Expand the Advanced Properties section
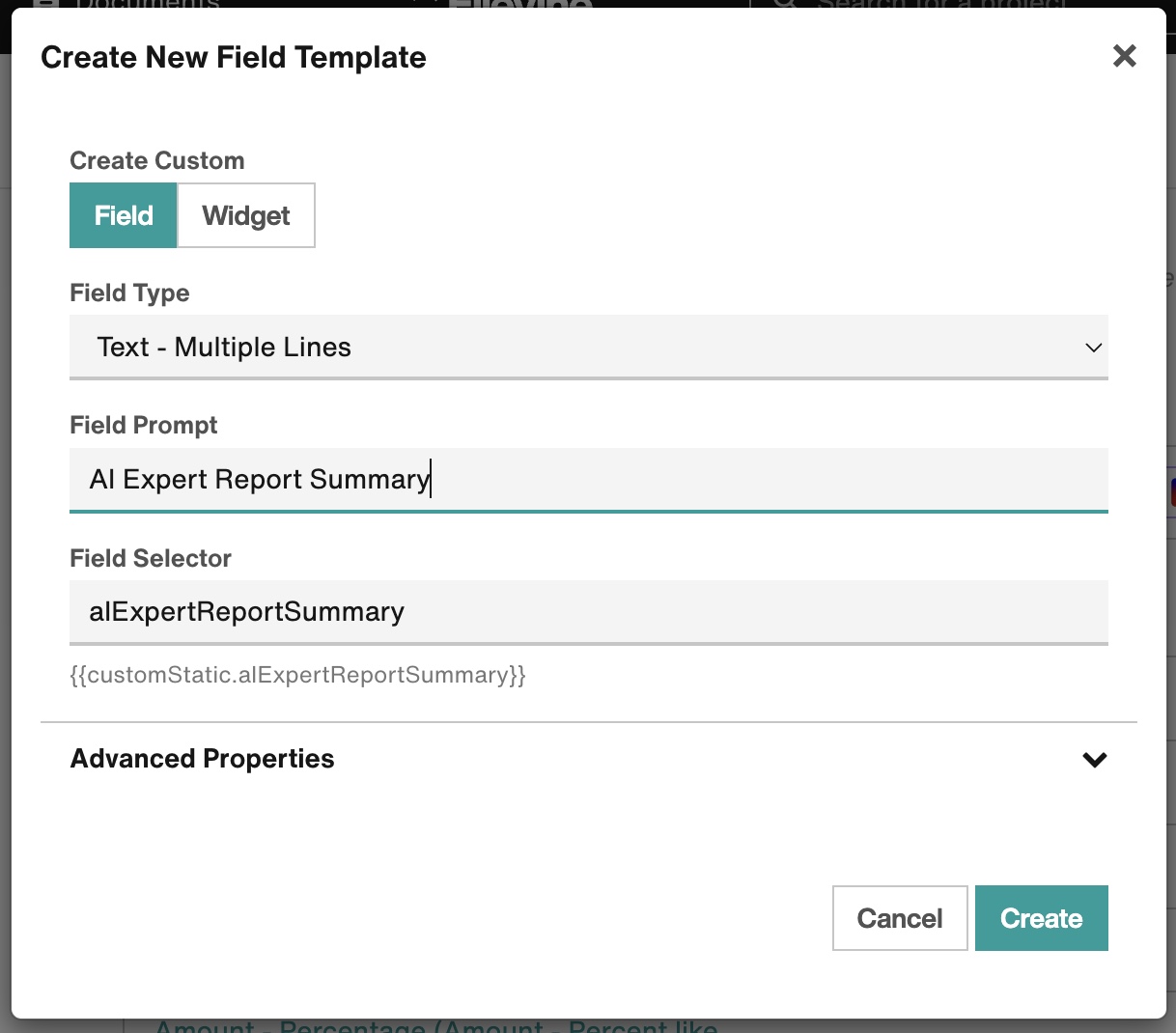This screenshot has height=1033, width=1176. pyautogui.click(x=202, y=759)
